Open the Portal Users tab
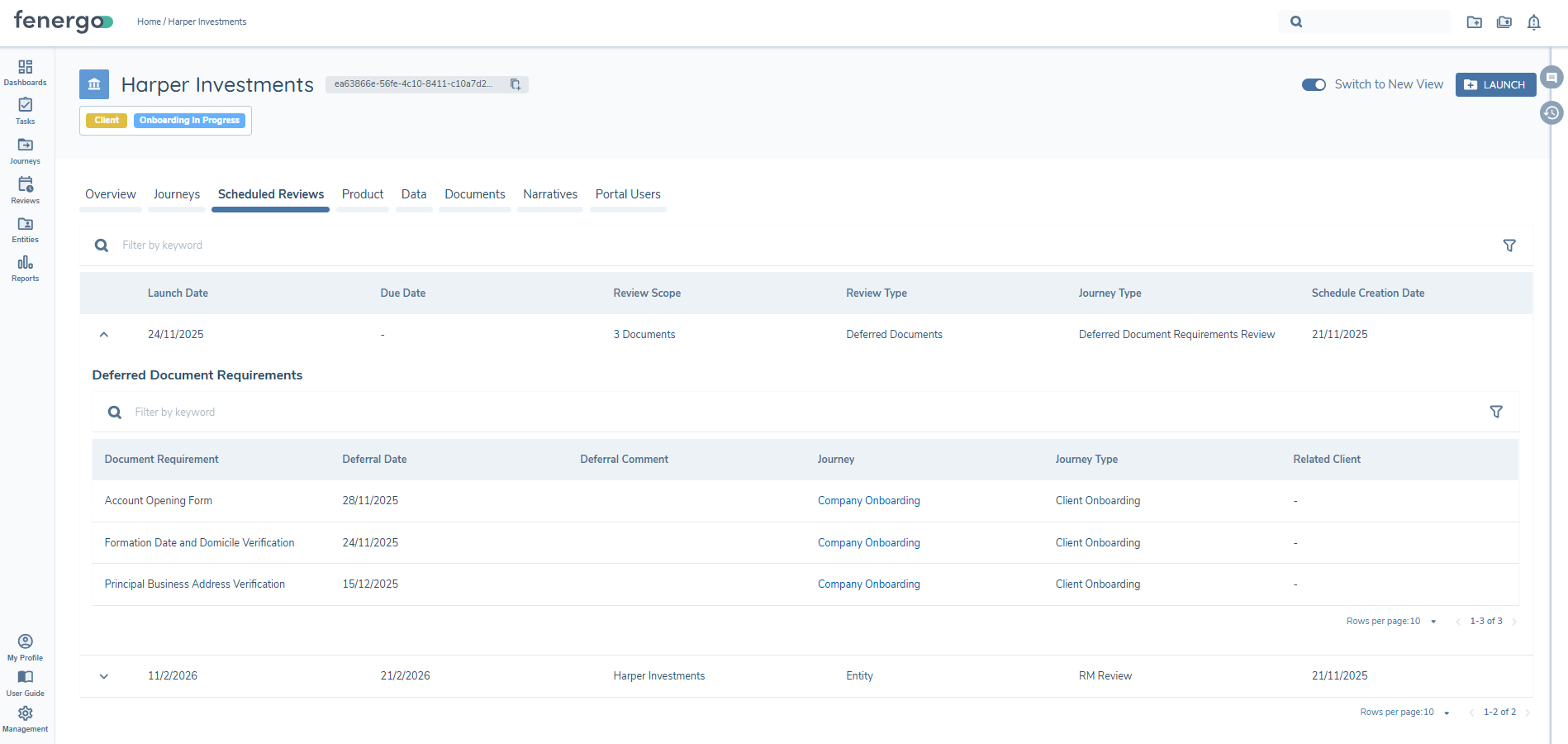The width and height of the screenshot is (1568, 744). [628, 194]
